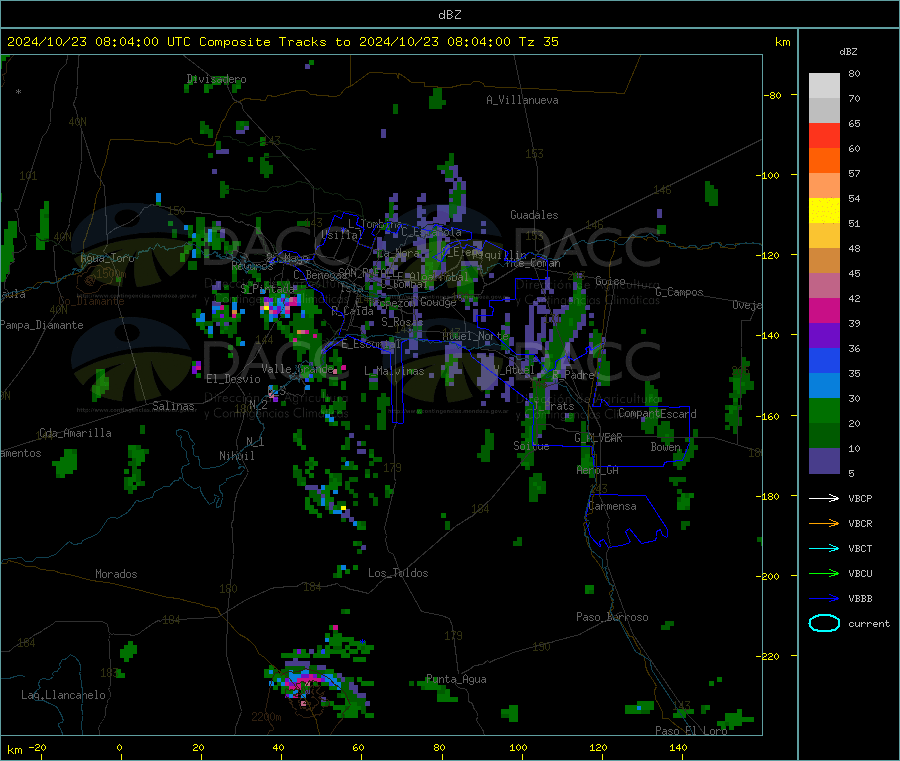Click the Salinas location label

tap(173, 406)
